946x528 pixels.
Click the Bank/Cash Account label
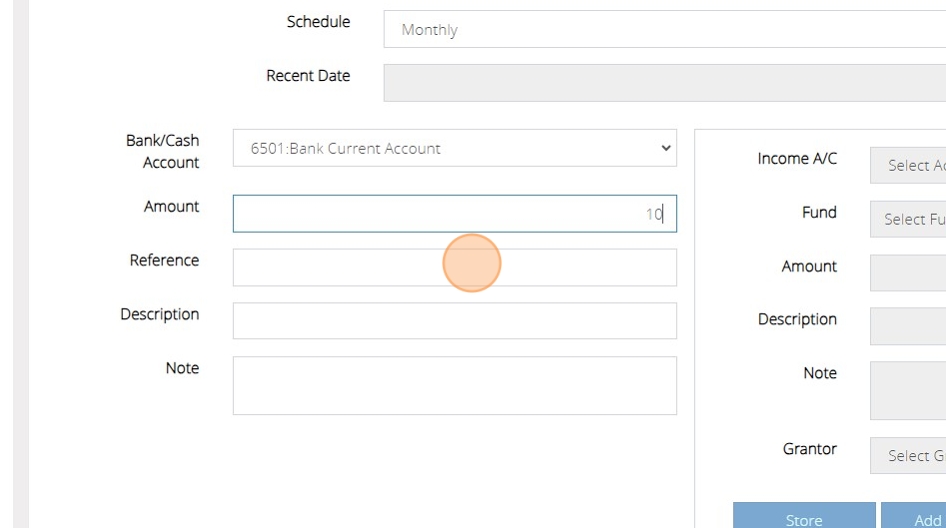point(162,151)
